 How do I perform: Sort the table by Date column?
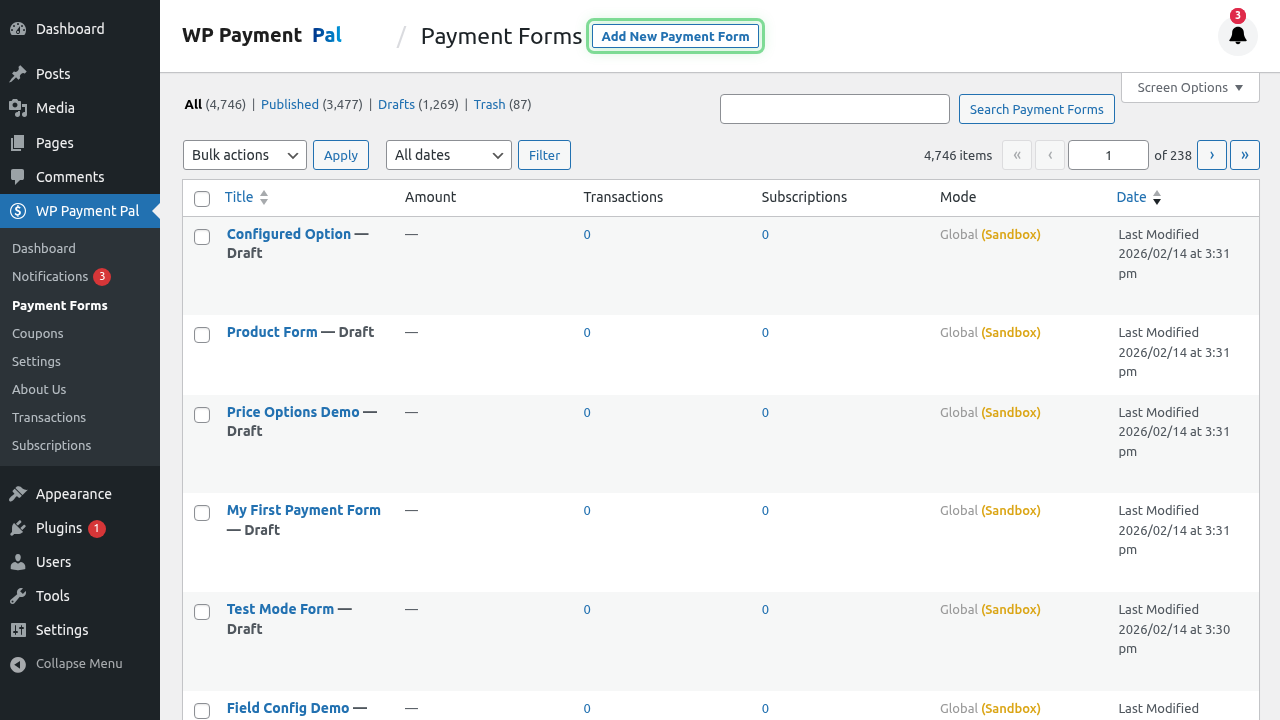tap(1132, 197)
